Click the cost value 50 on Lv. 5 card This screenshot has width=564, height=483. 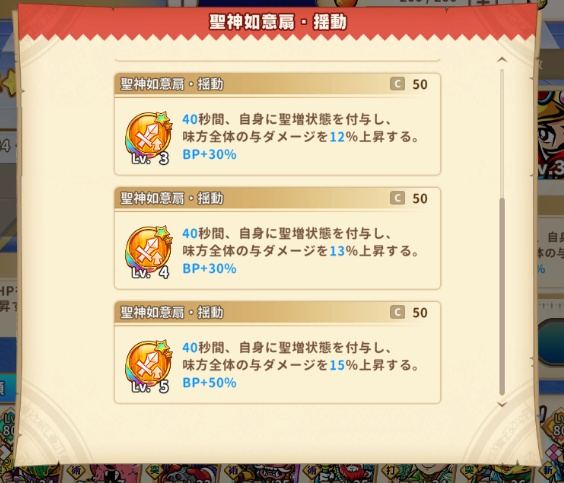[420, 313]
